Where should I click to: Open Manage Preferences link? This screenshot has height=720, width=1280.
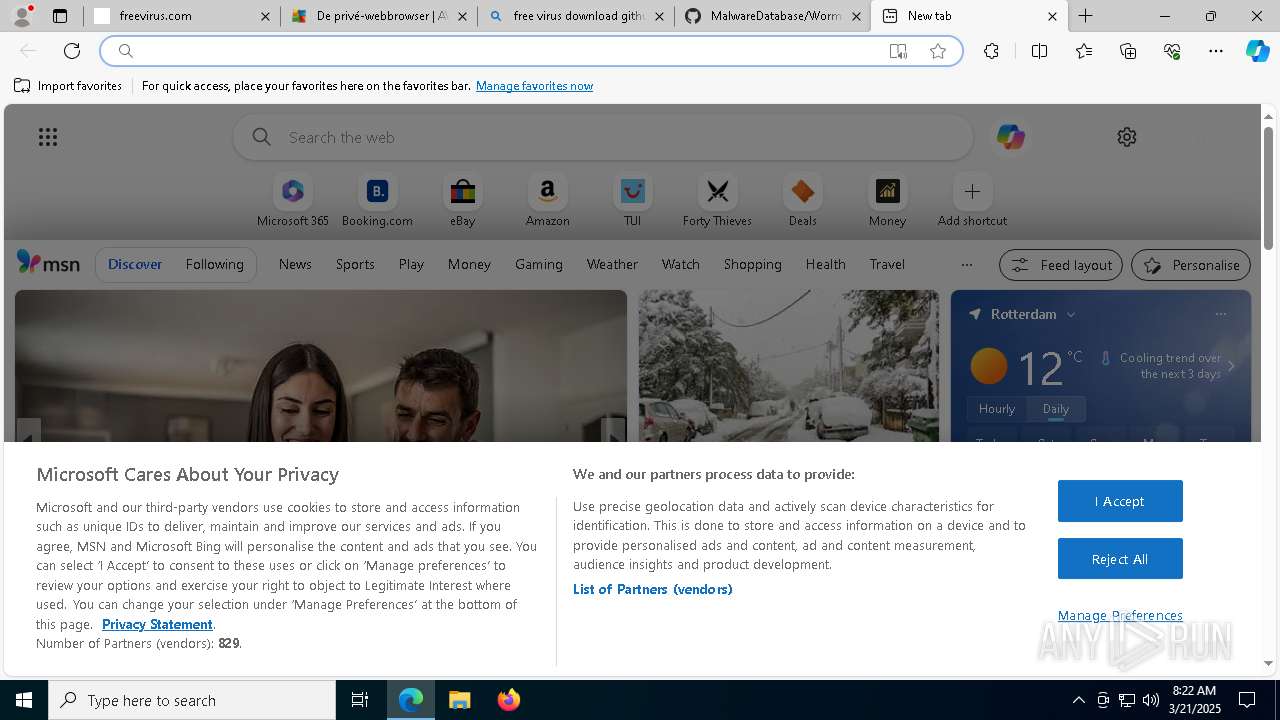[1120, 615]
